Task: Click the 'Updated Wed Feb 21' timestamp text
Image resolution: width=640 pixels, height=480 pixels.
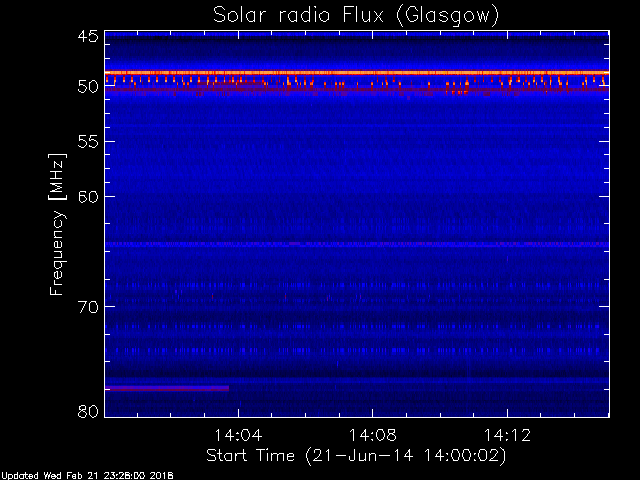Action: point(87,476)
